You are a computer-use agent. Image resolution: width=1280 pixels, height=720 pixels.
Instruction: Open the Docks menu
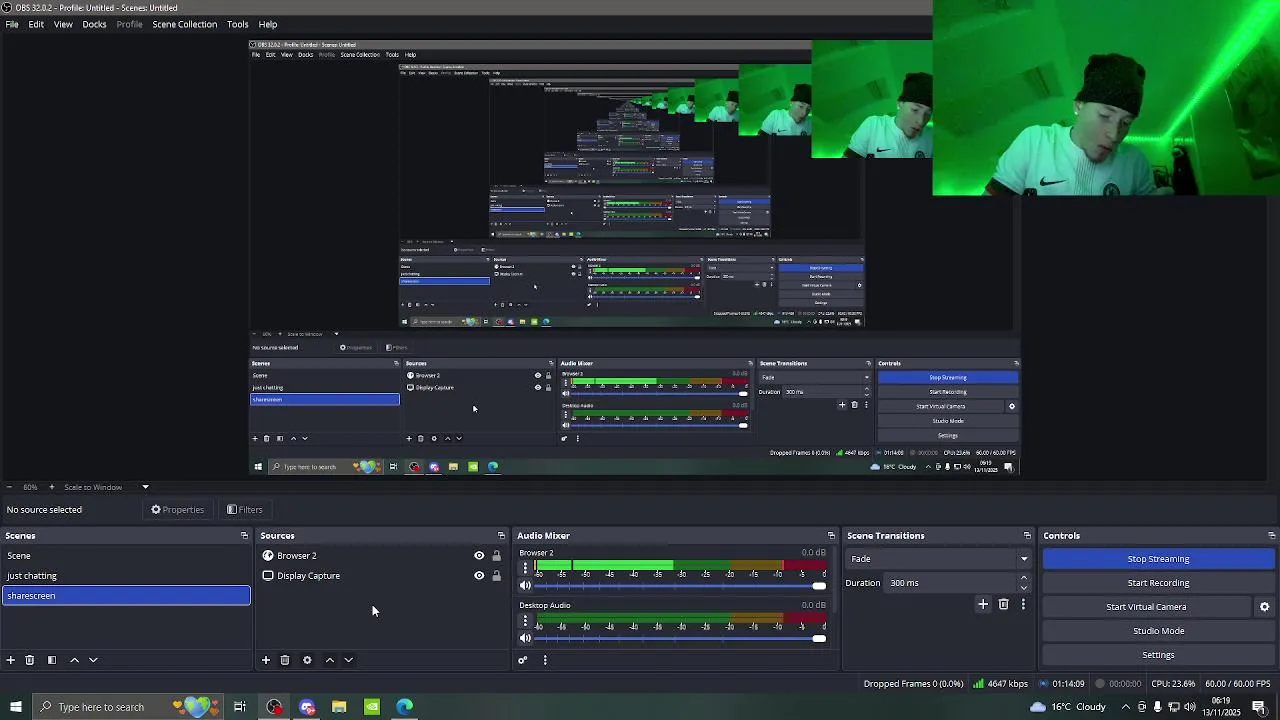point(94,24)
